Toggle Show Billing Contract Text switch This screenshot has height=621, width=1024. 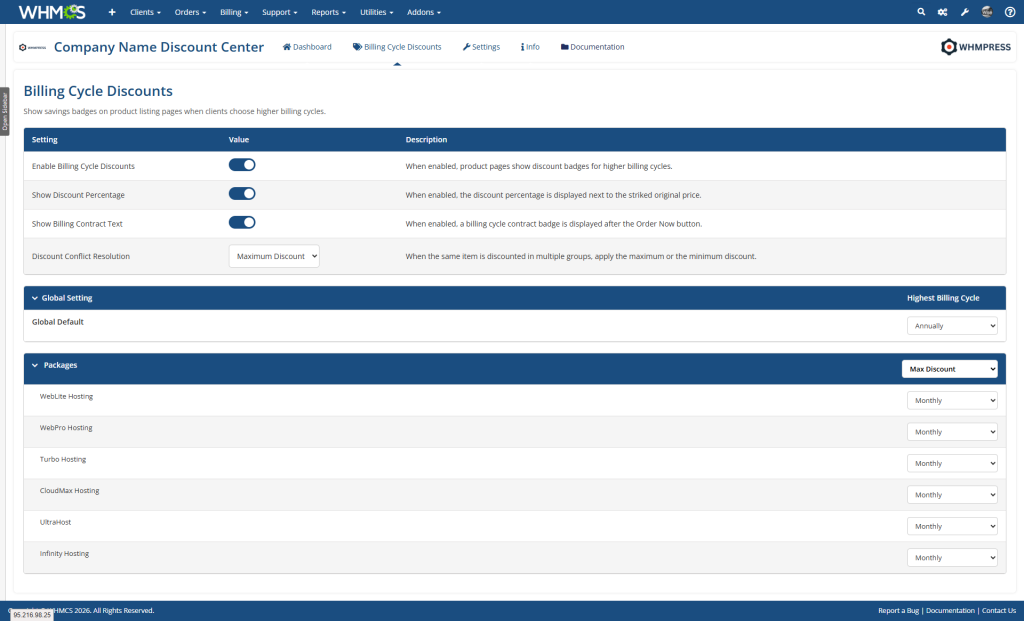tap(242, 223)
